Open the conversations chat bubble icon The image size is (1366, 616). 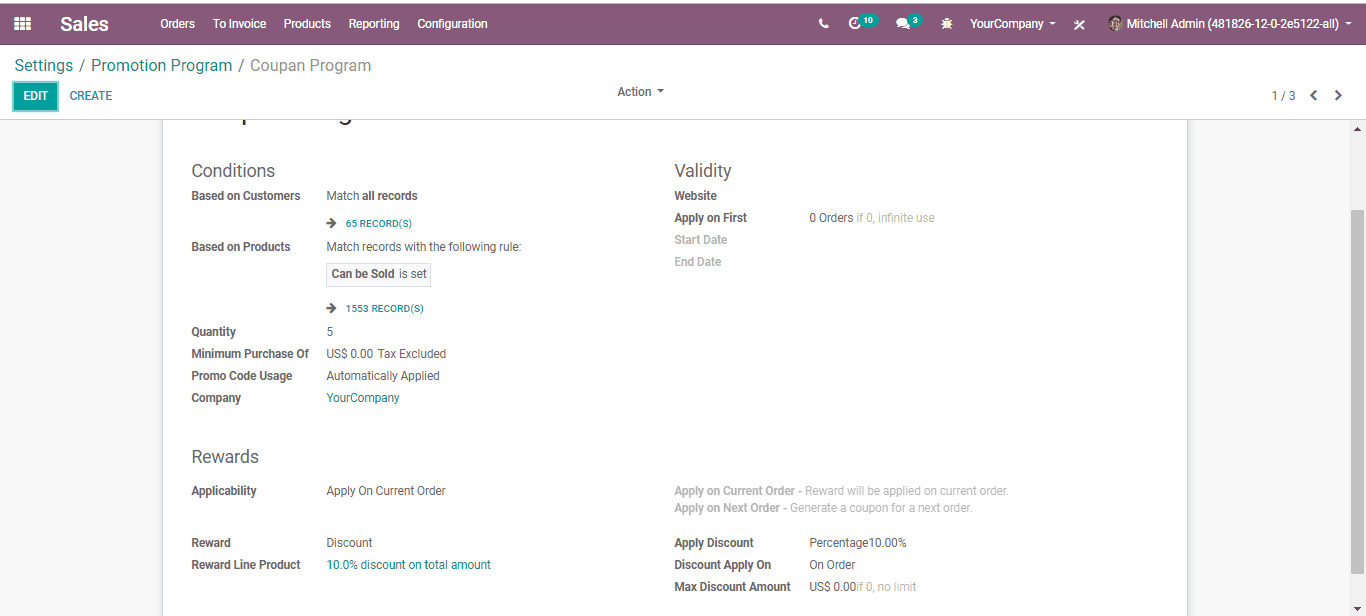(903, 23)
